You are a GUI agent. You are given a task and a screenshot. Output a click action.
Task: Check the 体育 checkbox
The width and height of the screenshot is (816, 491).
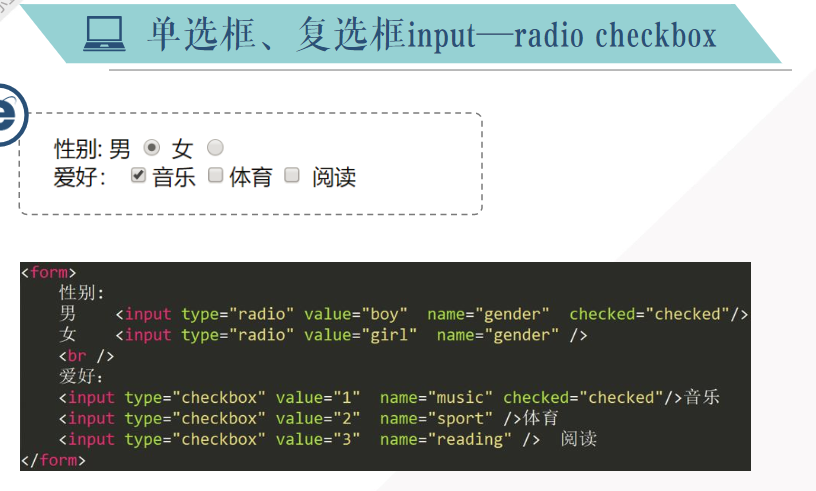(215, 175)
